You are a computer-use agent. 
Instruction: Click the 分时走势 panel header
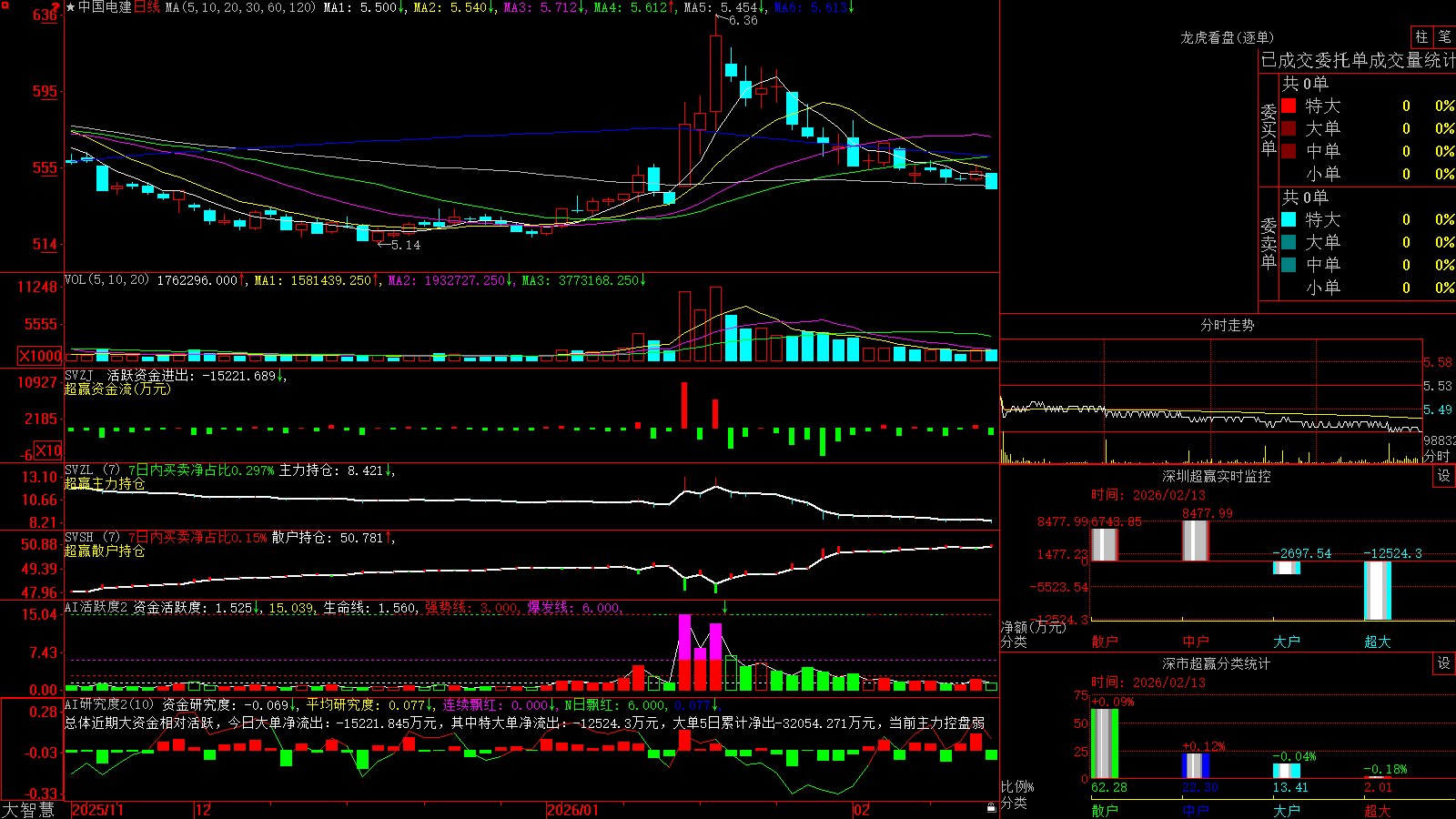click(1228, 325)
